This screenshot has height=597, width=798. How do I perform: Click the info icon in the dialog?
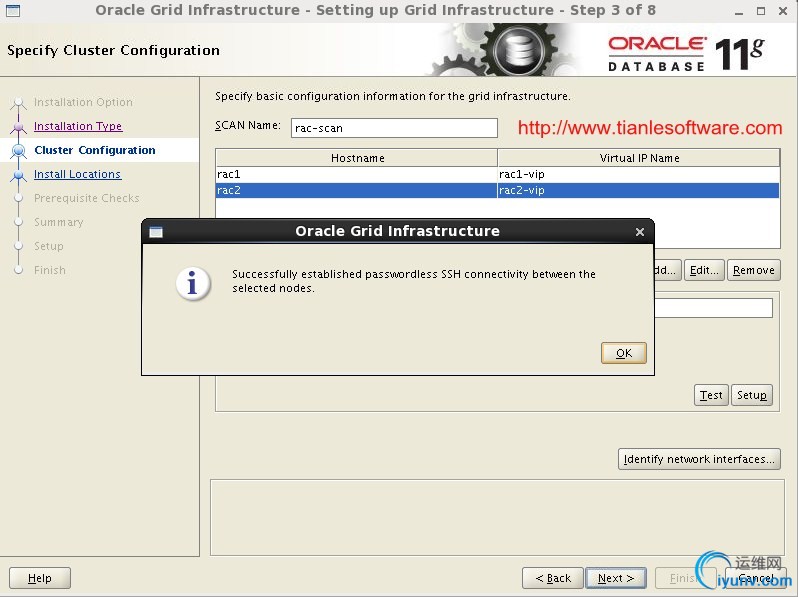point(193,283)
